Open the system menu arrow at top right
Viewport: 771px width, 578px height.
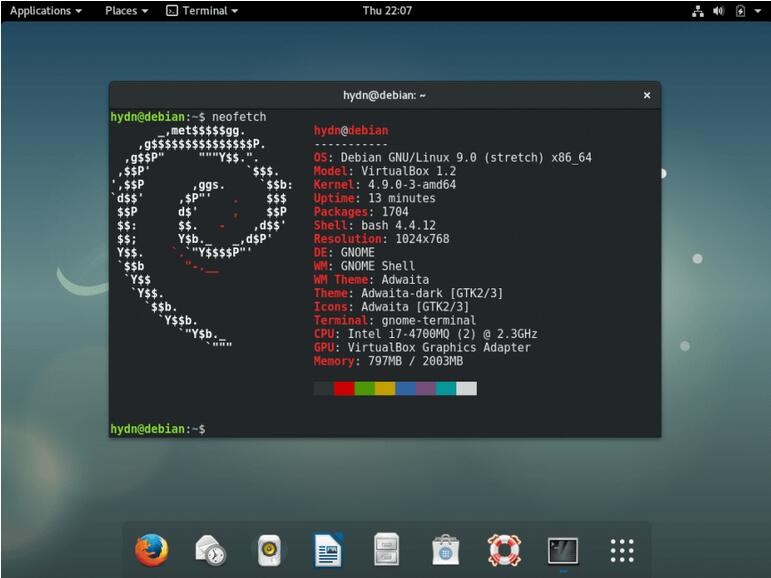click(758, 11)
